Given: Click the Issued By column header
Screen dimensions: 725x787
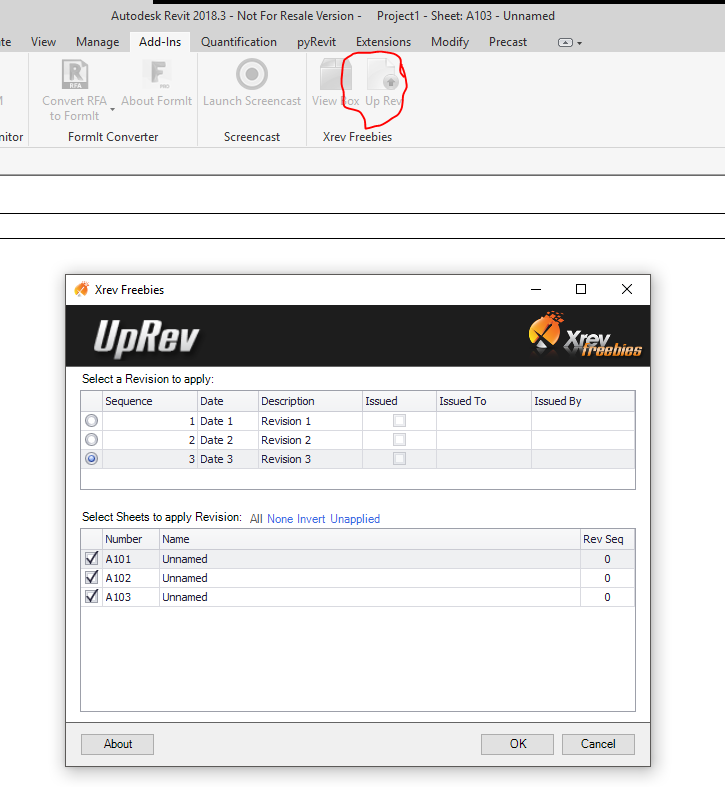Looking at the screenshot, I should coord(583,401).
